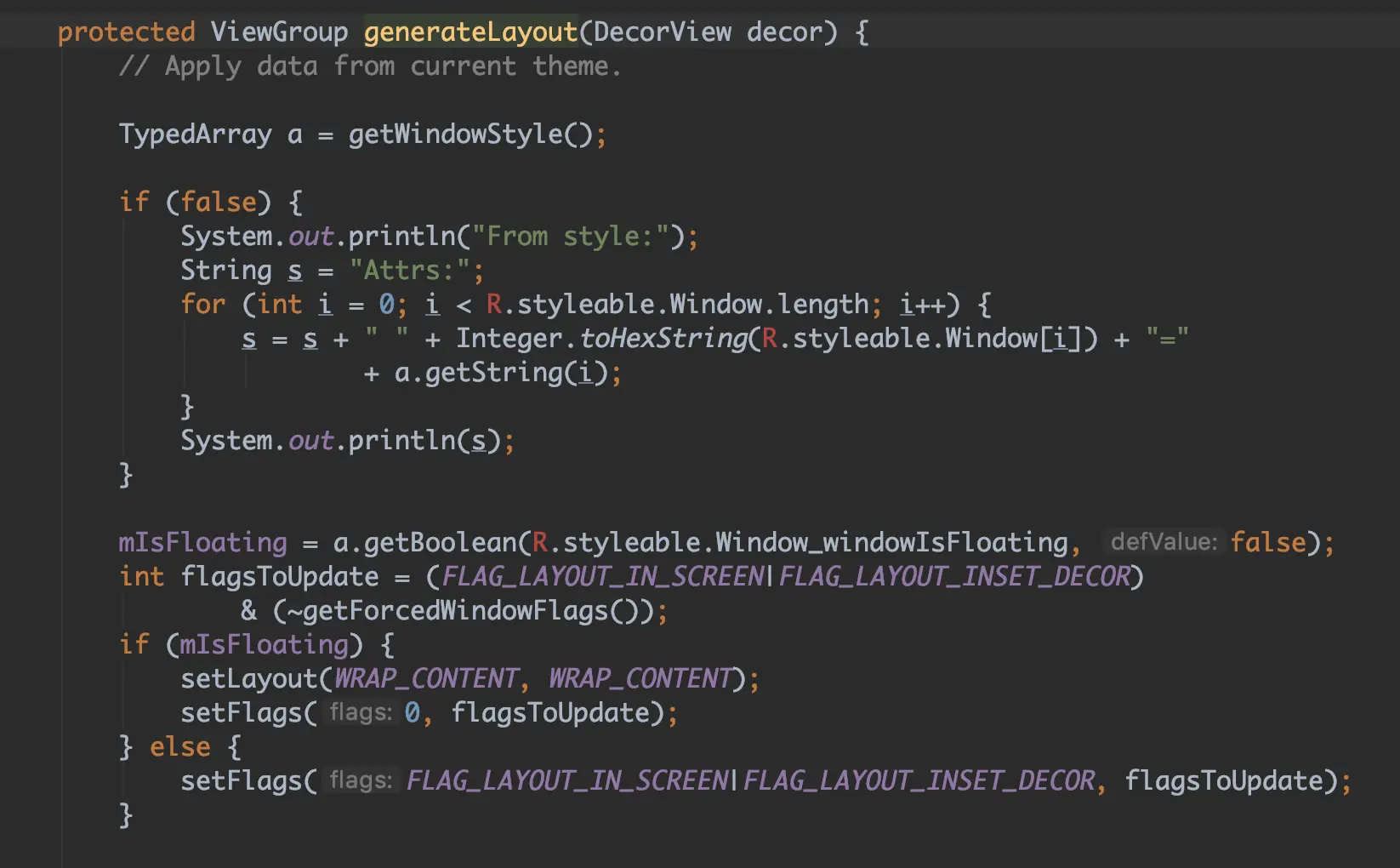The height and width of the screenshot is (868, 1400).
Task: Click the setLayout method call
Action: 249,679
